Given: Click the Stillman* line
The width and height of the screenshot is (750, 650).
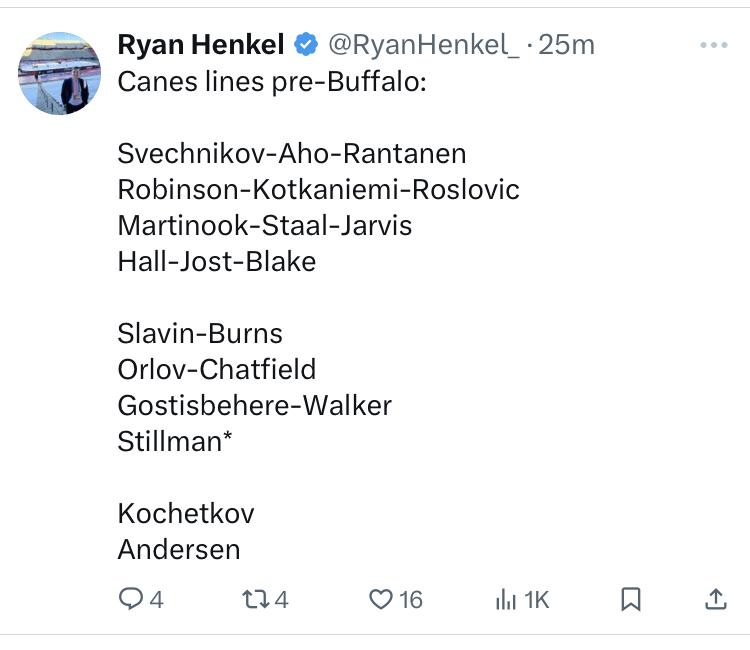Looking at the screenshot, I should 175,441.
